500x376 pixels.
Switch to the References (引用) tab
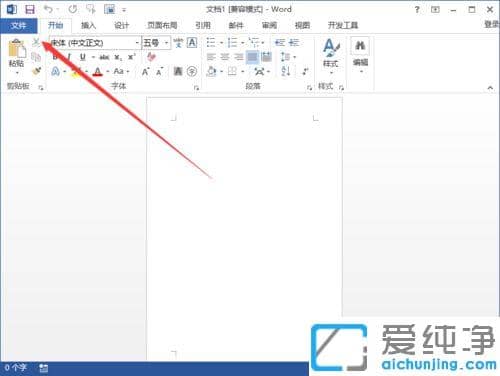(203, 25)
